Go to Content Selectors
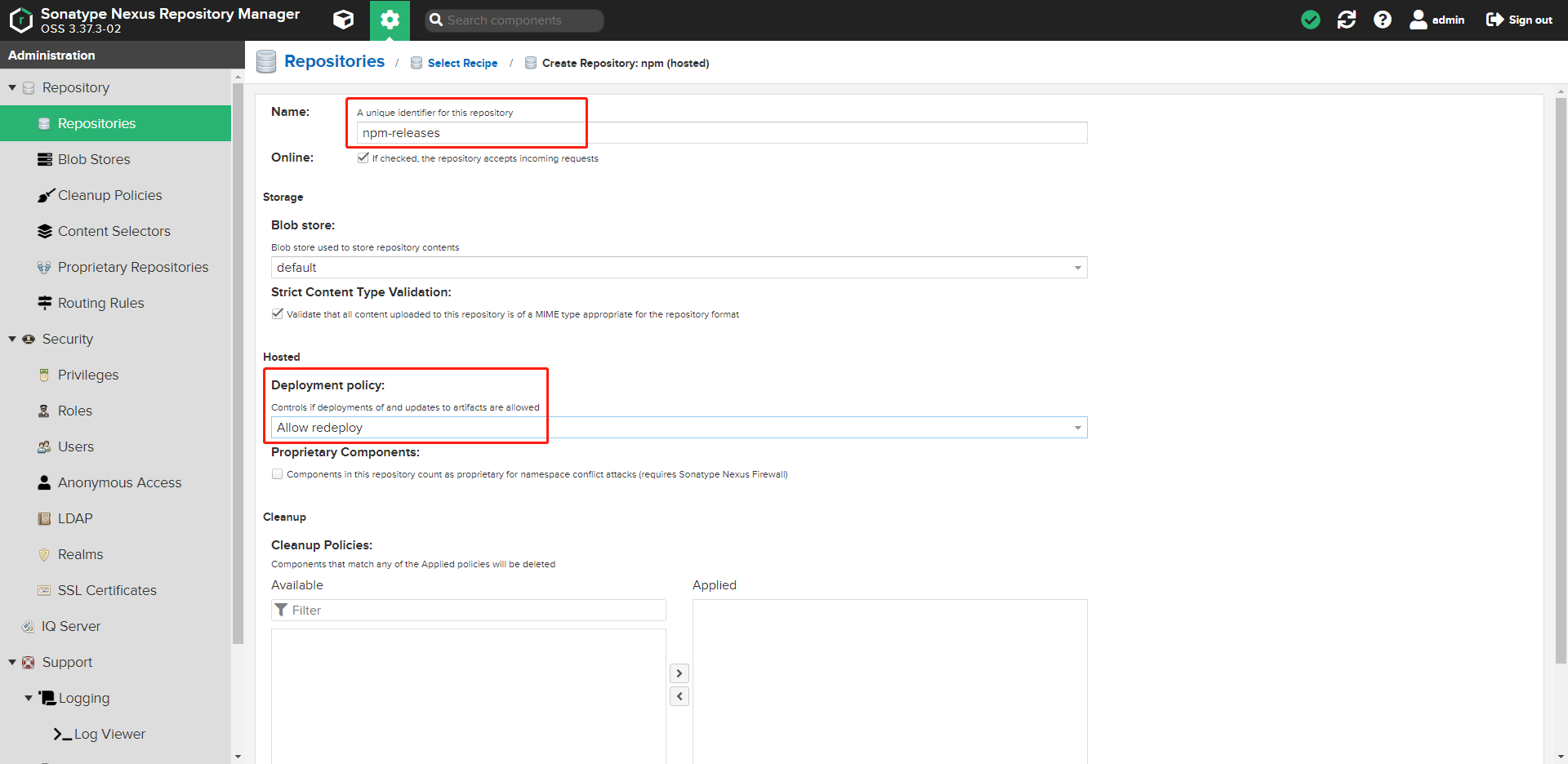This screenshot has height=764, width=1568. pos(115,231)
